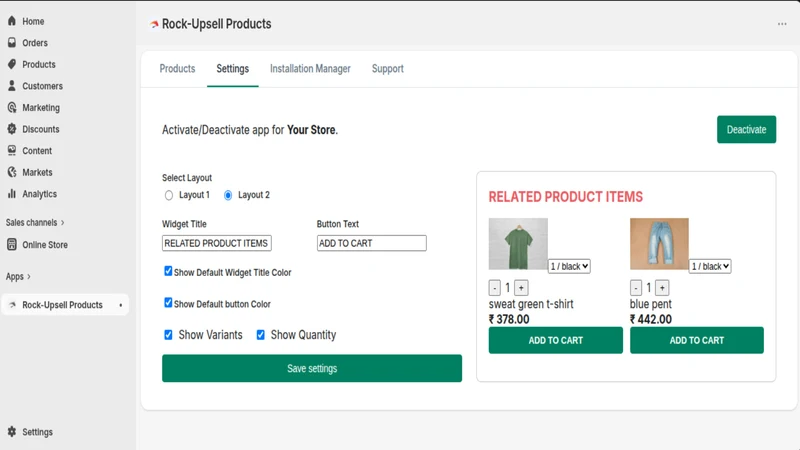
Task: Switch to the Products tab
Action: click(177, 68)
